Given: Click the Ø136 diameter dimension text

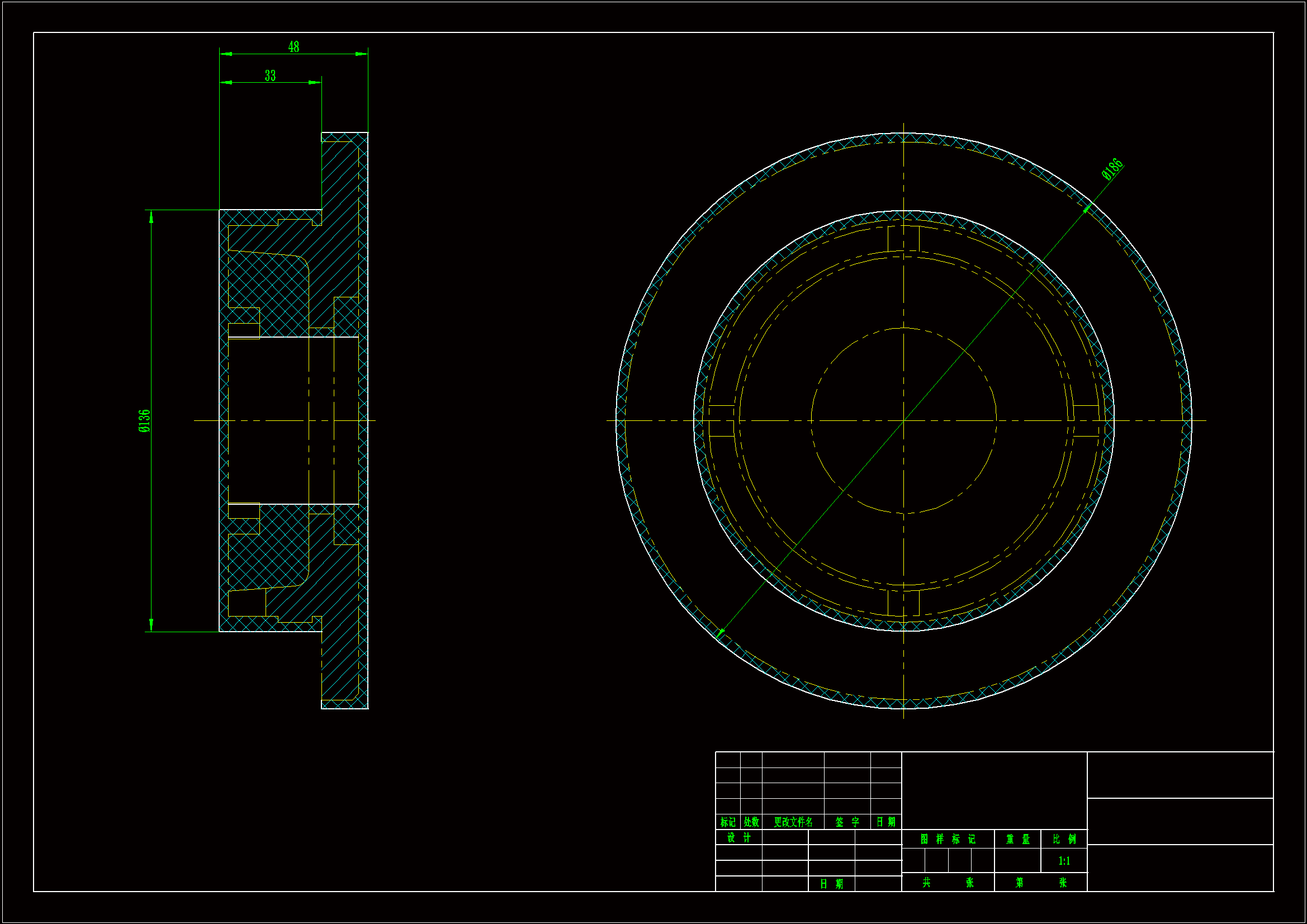Looking at the screenshot, I should tap(145, 421).
